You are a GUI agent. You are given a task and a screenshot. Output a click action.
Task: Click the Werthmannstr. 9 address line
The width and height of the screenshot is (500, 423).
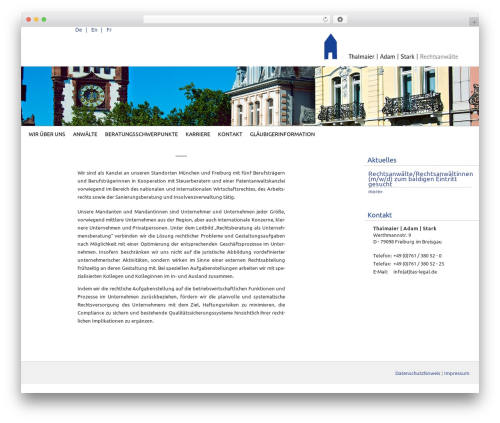392,235
